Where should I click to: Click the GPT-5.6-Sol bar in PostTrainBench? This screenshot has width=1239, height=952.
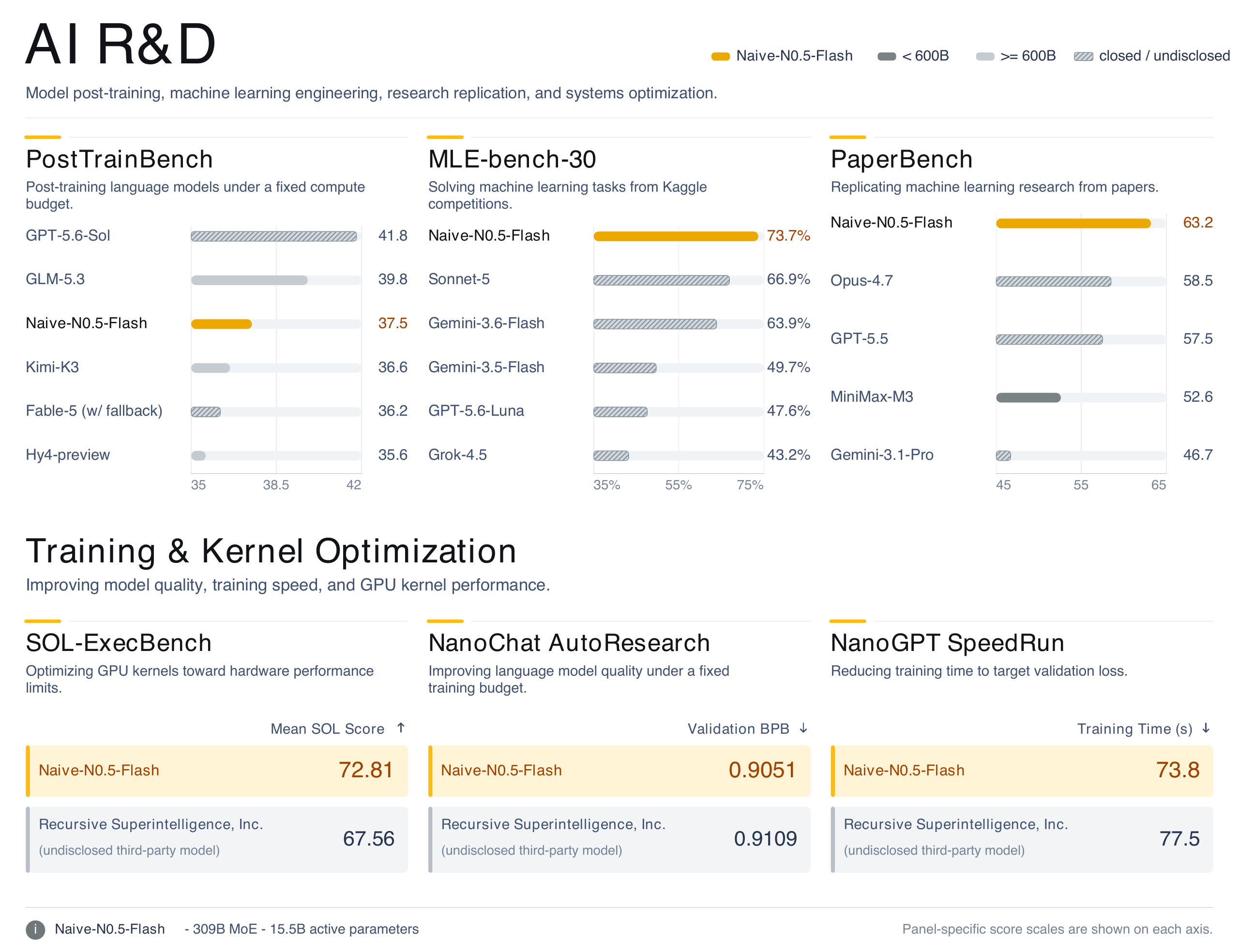(273, 236)
